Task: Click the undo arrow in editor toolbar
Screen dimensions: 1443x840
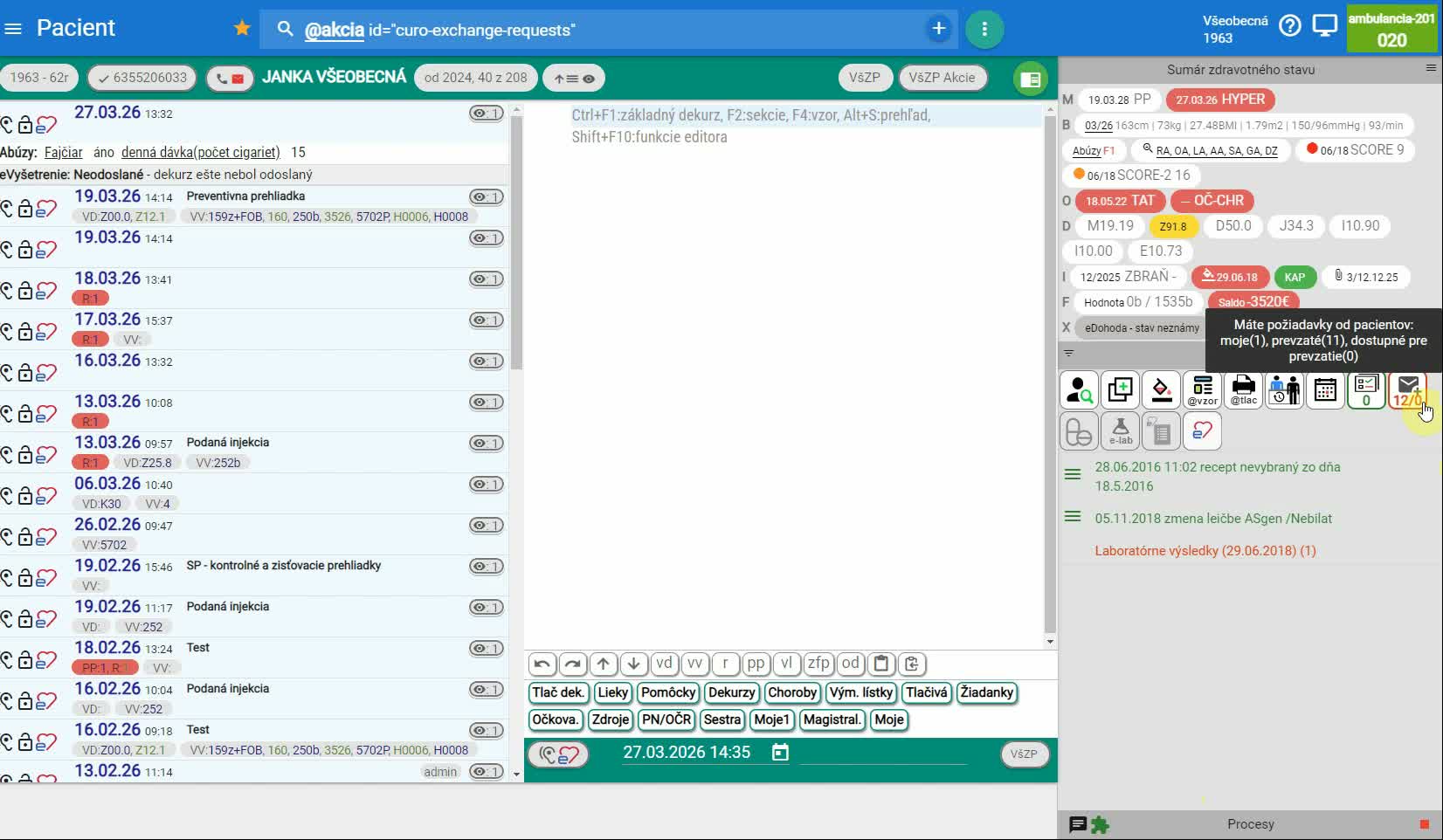Action: pyautogui.click(x=542, y=664)
